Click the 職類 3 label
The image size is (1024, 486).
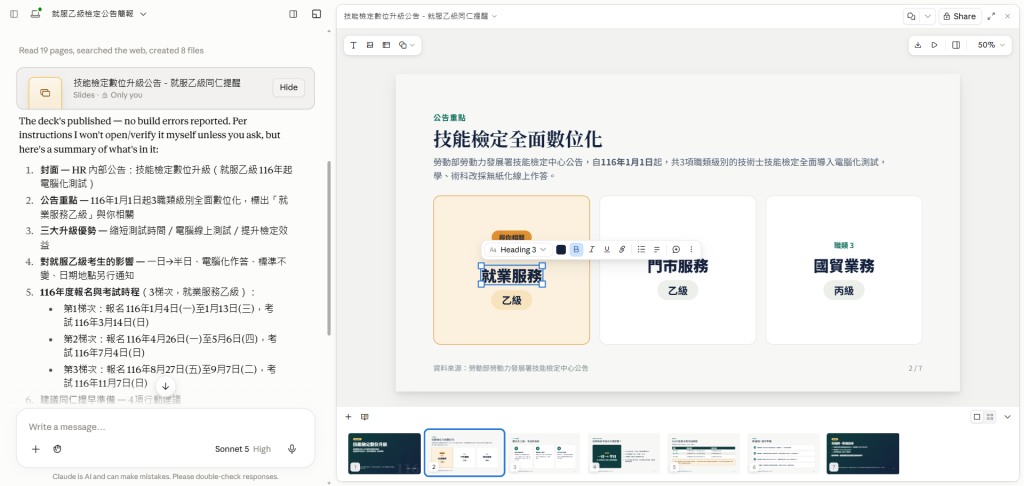[x=844, y=246]
